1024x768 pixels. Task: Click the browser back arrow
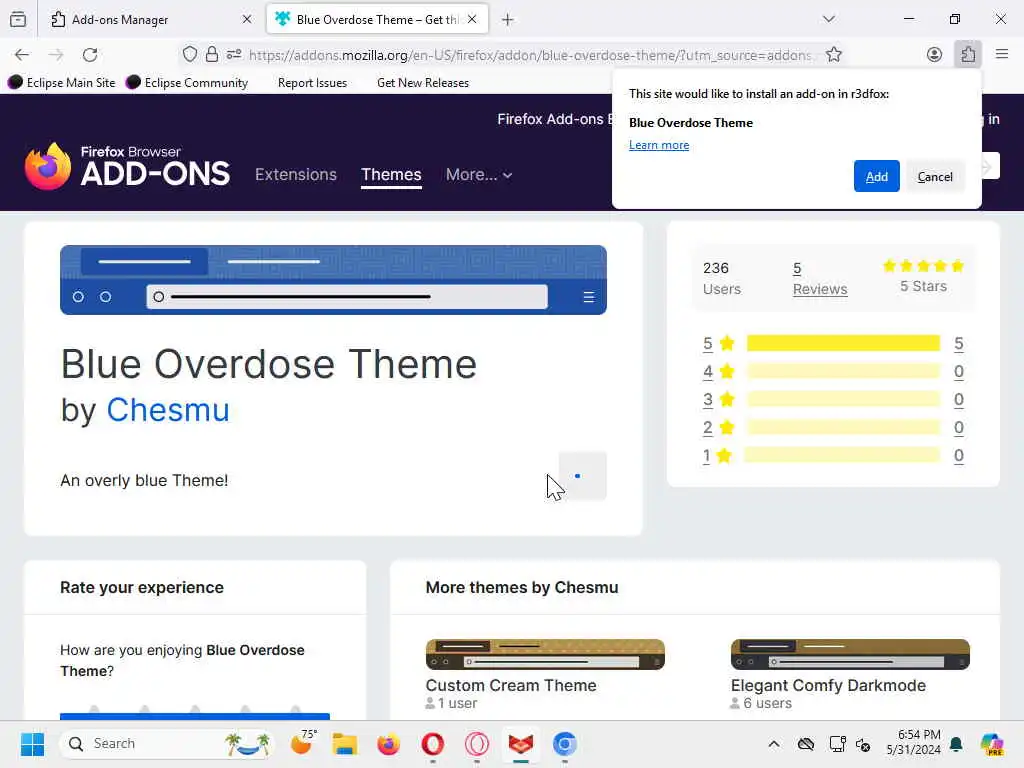tap(22, 55)
